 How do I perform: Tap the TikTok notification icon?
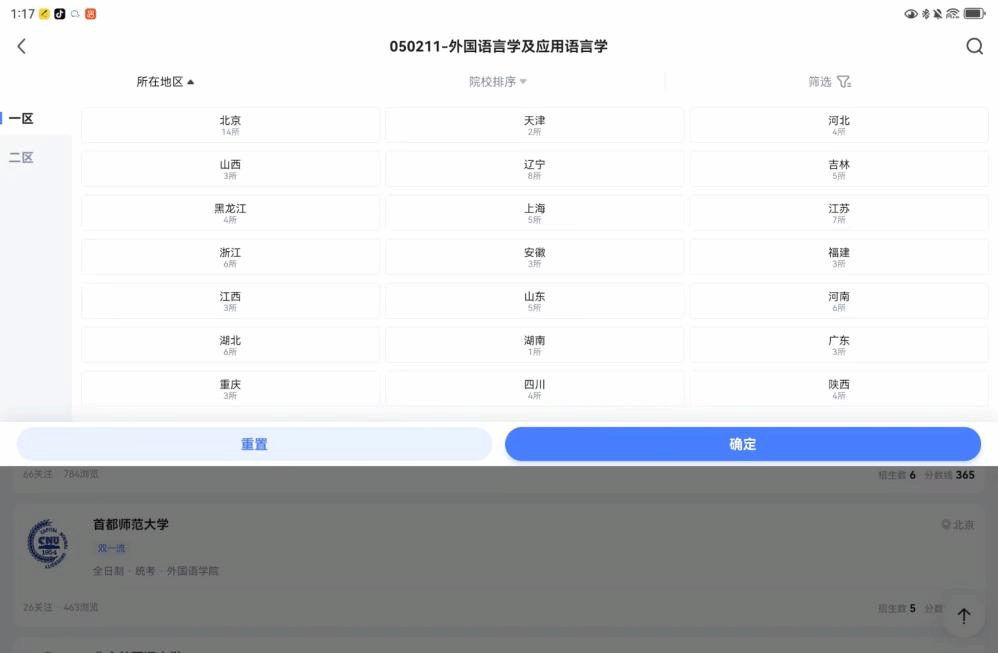(60, 14)
